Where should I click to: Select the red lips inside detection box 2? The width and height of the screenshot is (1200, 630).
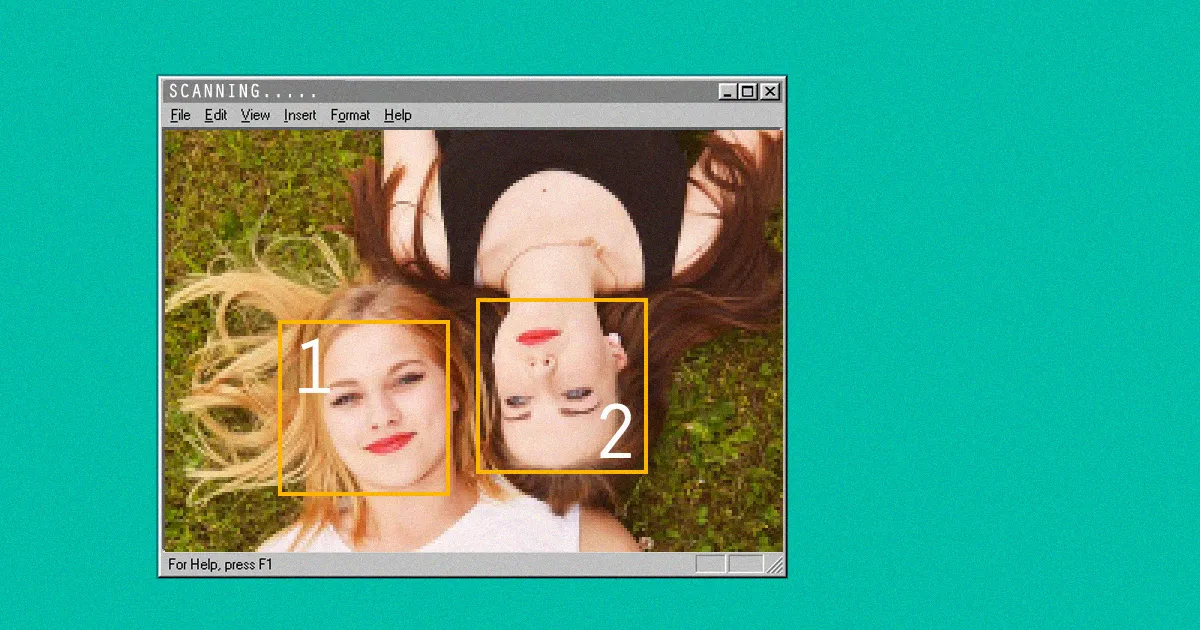click(538, 336)
